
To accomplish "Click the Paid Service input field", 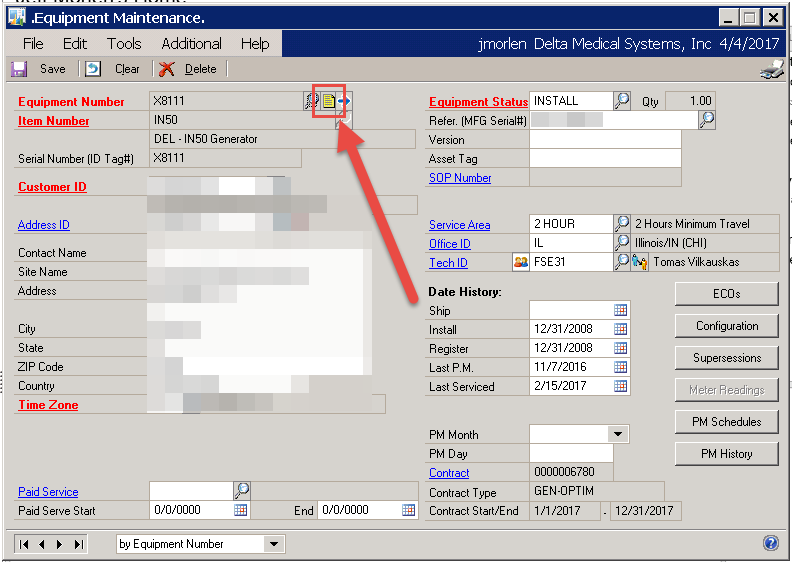I will [x=191, y=490].
